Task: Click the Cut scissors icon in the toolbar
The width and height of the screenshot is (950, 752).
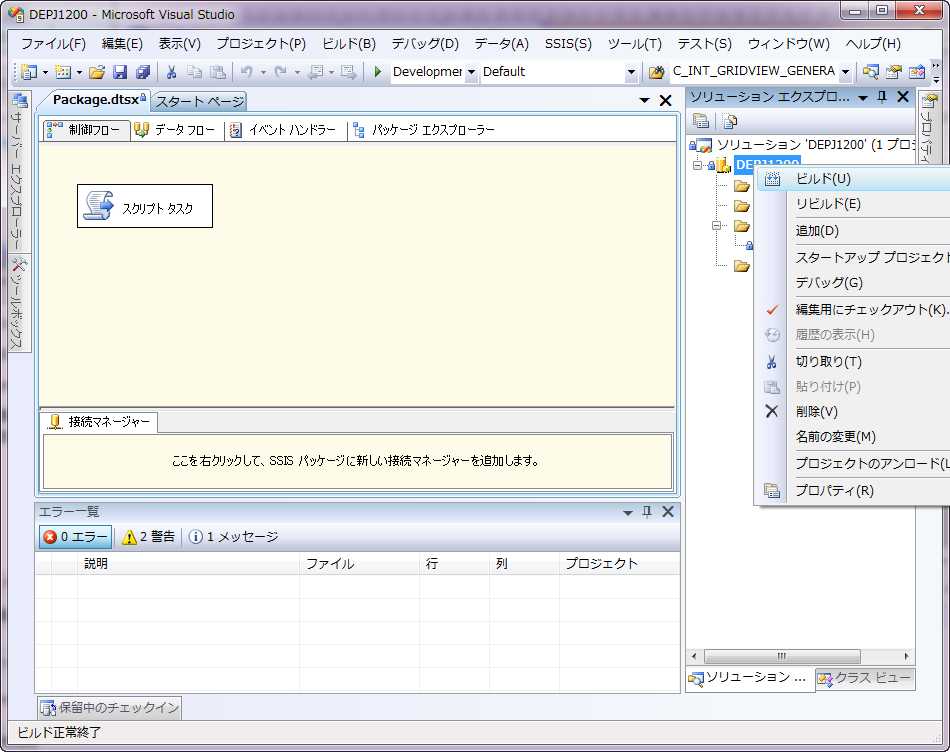Action: pyautogui.click(x=171, y=72)
